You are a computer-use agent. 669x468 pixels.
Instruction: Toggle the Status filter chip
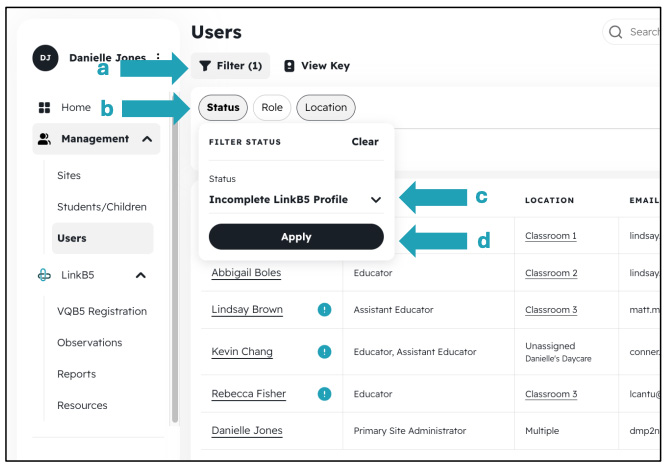coord(223,108)
